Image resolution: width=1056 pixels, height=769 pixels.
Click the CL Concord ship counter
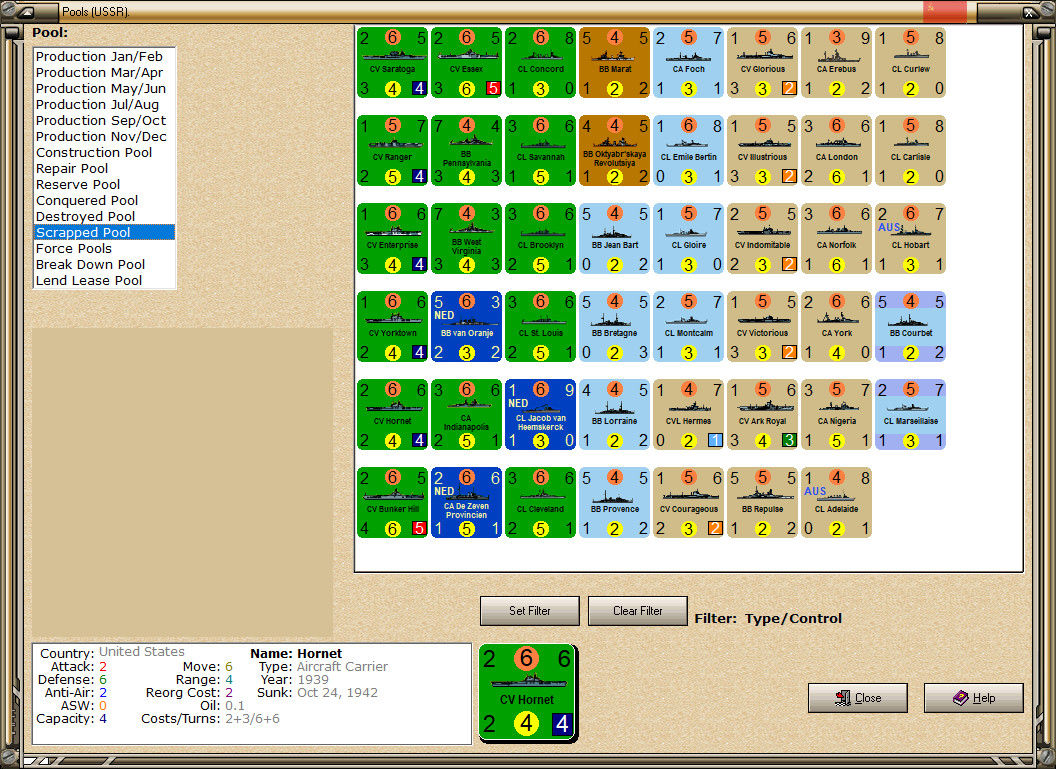coord(540,63)
